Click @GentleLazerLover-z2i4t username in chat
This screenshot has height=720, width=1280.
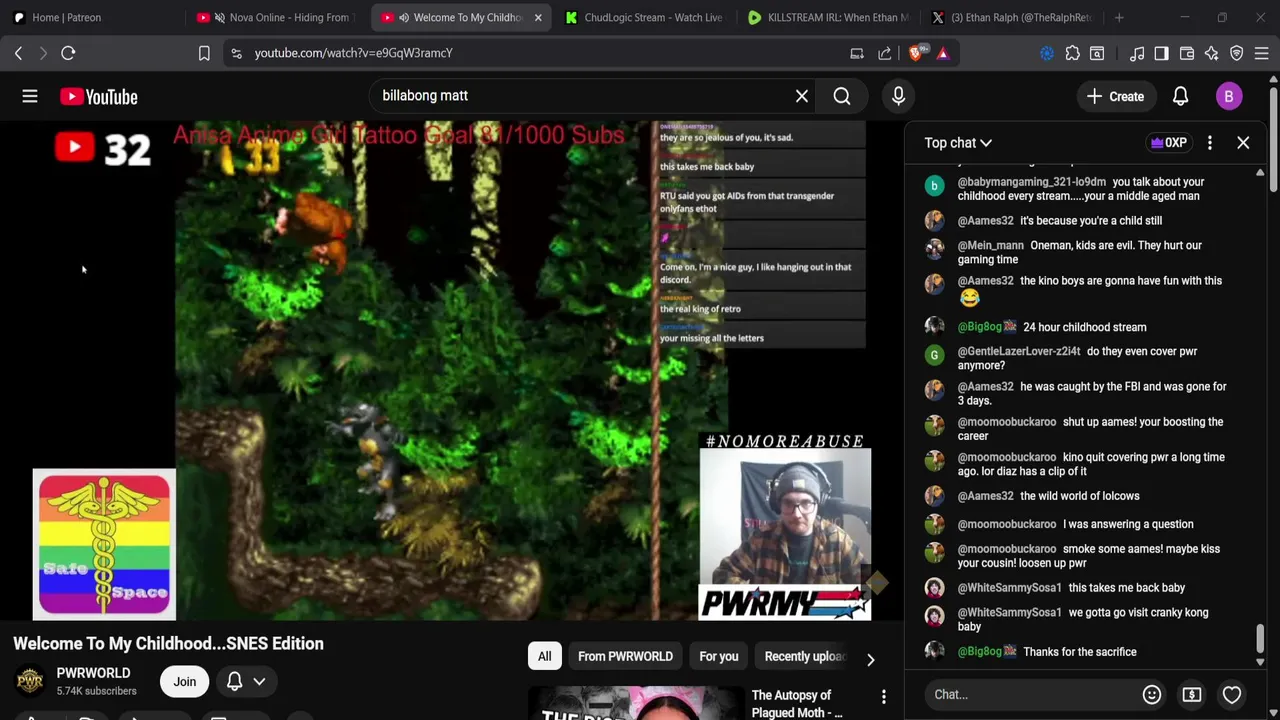point(1019,351)
